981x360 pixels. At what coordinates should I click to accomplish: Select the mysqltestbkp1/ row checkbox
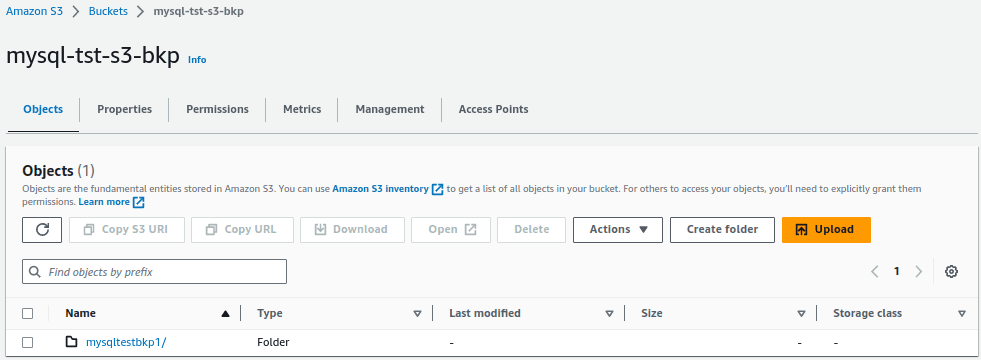pos(28,342)
